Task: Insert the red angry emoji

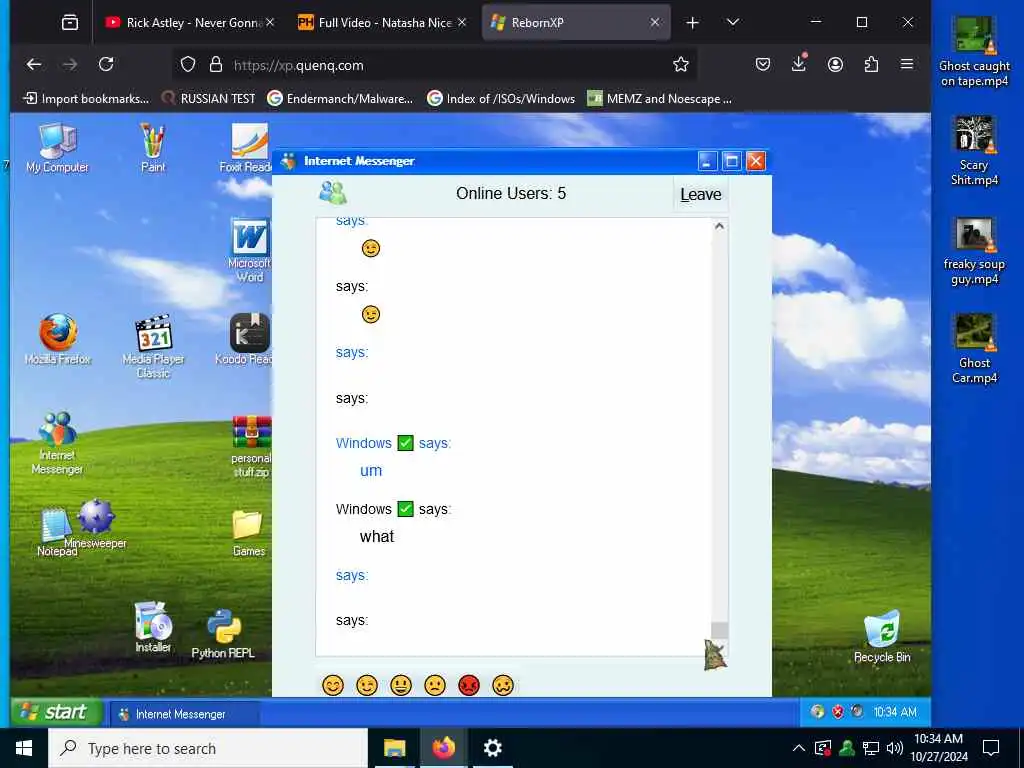Action: (469, 685)
